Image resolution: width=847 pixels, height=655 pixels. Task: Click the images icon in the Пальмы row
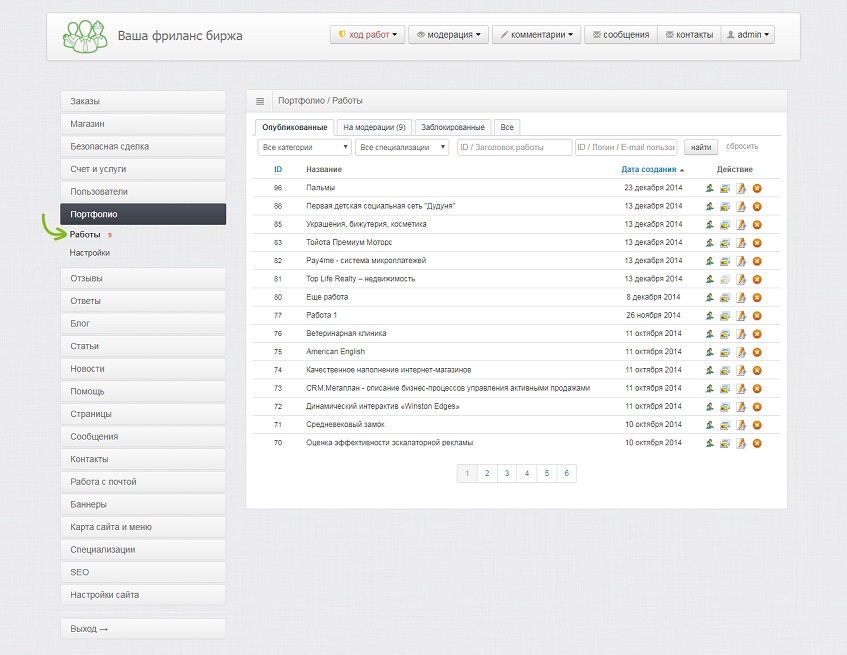[x=725, y=188]
